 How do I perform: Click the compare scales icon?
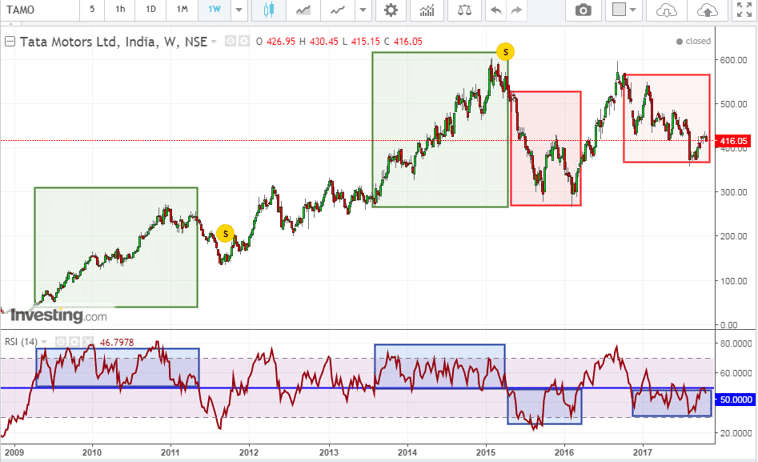[464, 10]
